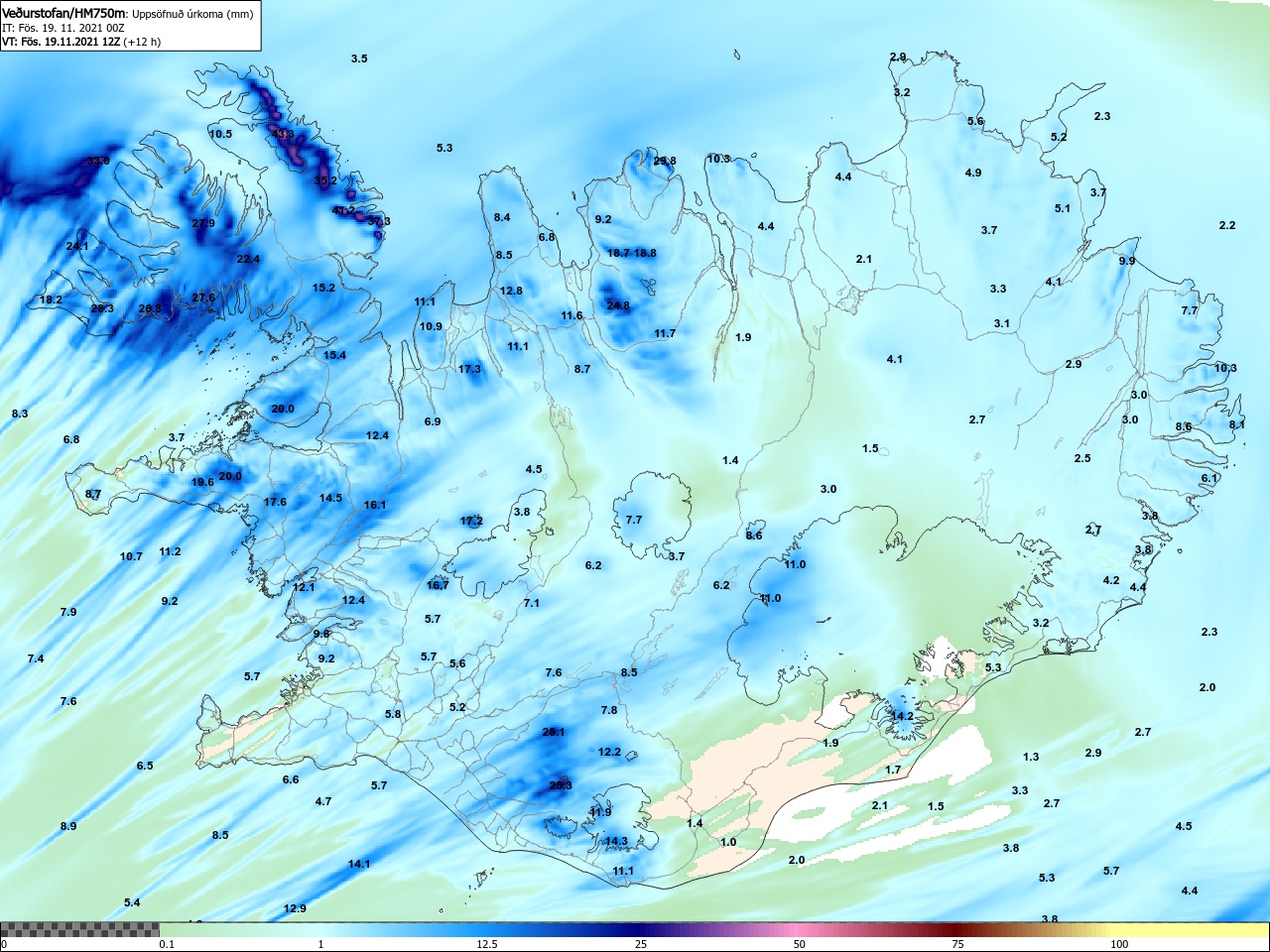The width and height of the screenshot is (1270, 952).
Task: Select the 6.1 value on the east coast
Action: (1209, 478)
